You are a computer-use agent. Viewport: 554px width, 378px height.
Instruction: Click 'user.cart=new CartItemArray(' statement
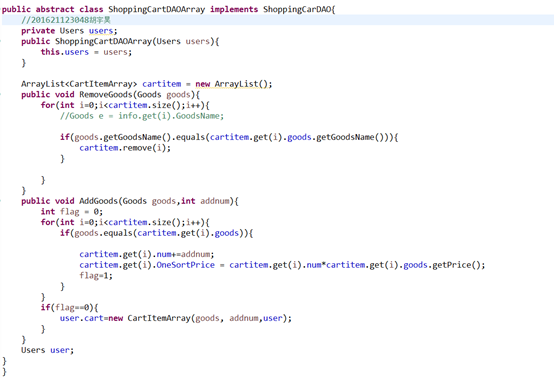[176, 318]
